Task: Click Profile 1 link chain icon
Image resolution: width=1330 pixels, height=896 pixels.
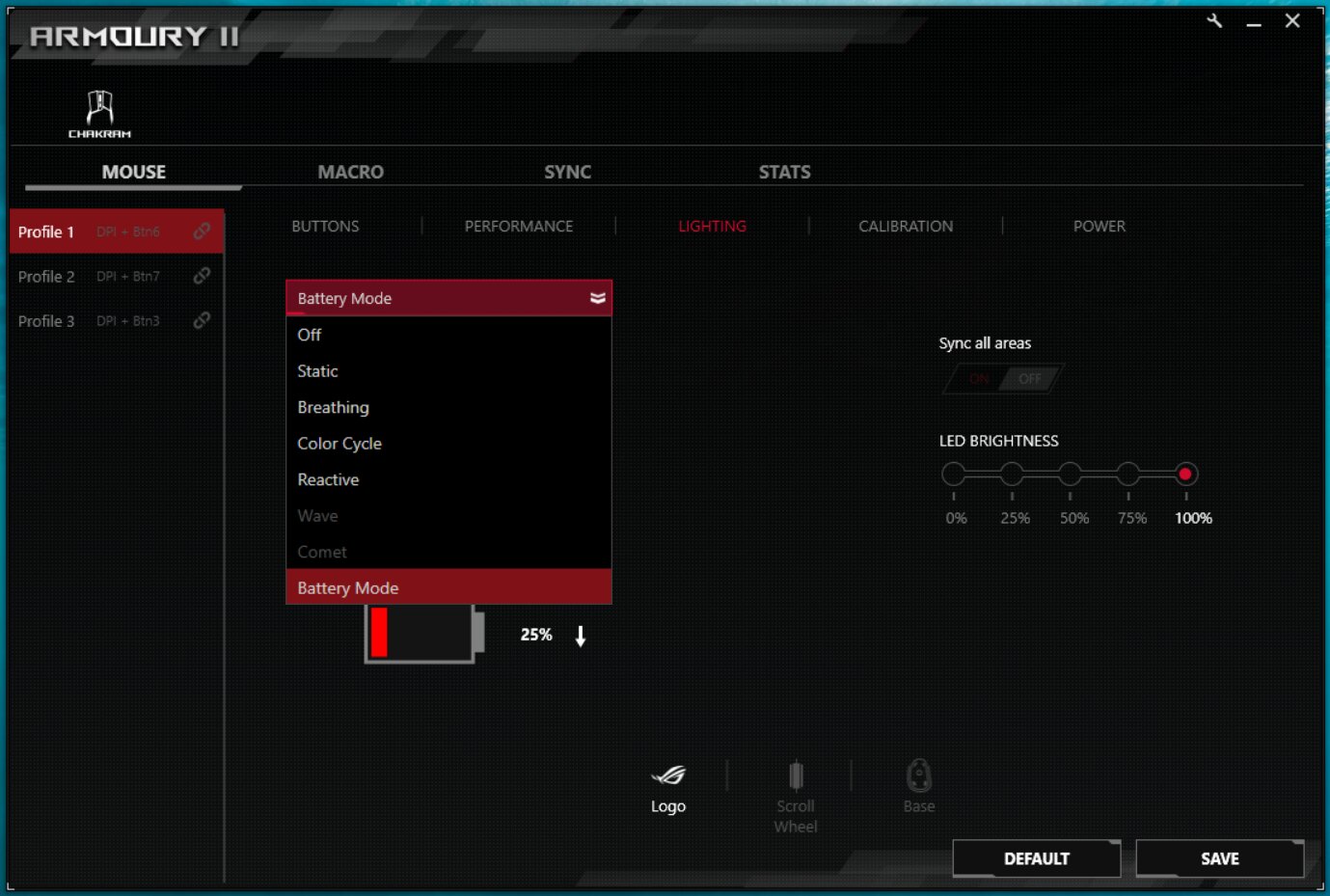Action: 202,231
